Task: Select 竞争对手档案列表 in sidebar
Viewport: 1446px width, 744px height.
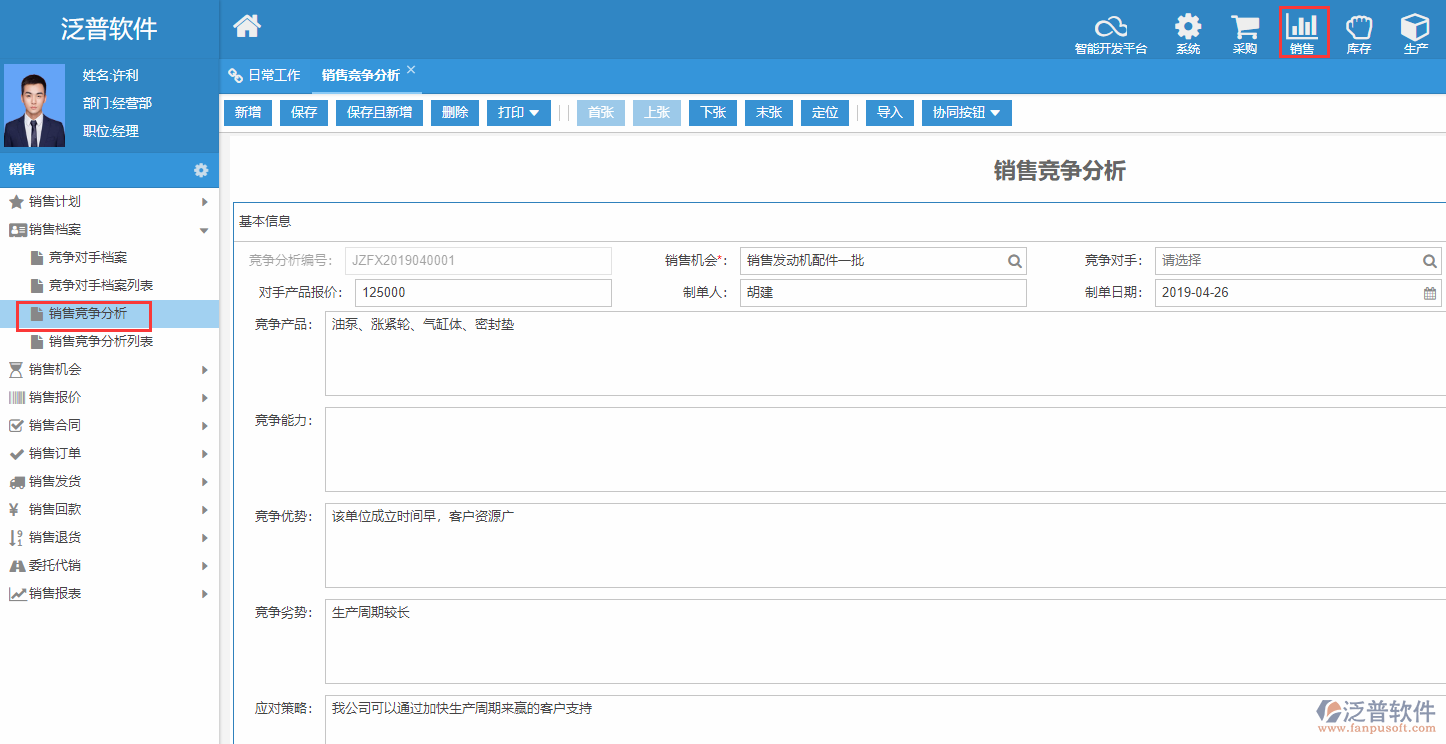Action: point(101,286)
